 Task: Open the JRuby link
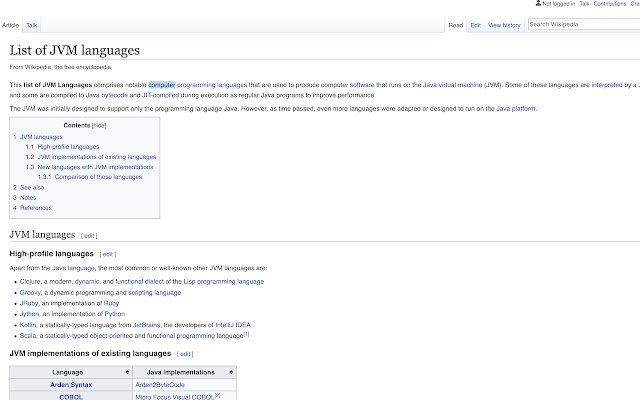click(29, 304)
